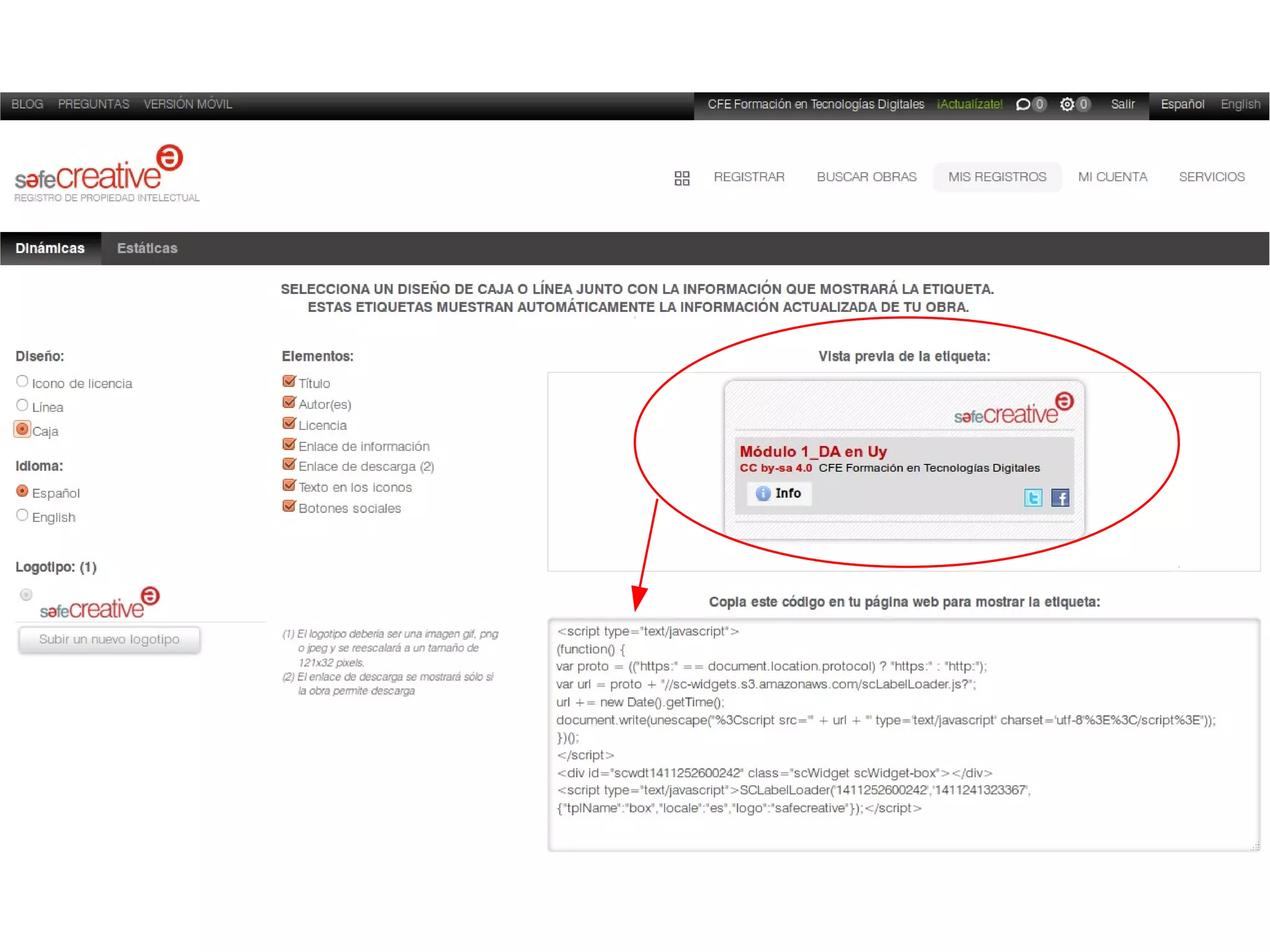Switch to the Estáticas tab

(x=147, y=248)
